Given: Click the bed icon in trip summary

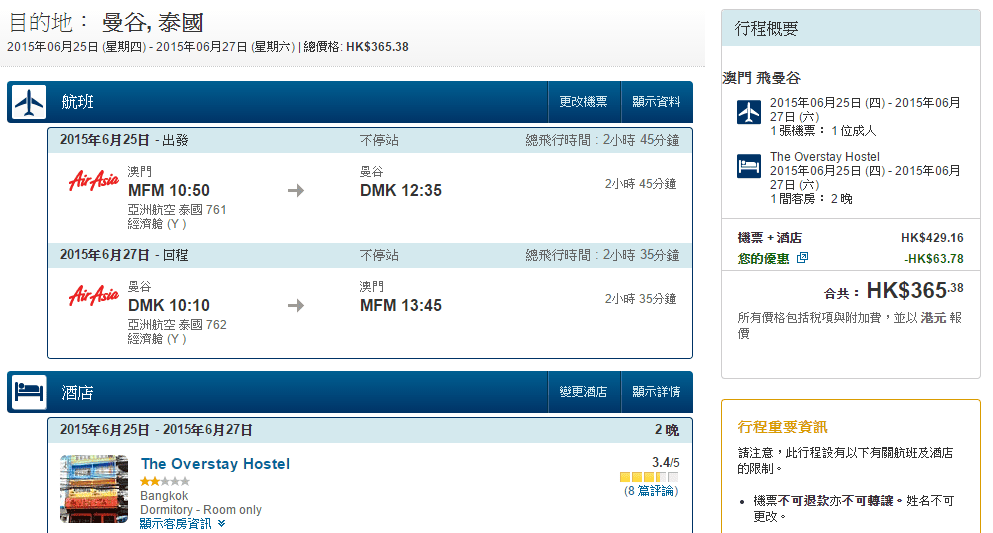Looking at the screenshot, I should (749, 167).
